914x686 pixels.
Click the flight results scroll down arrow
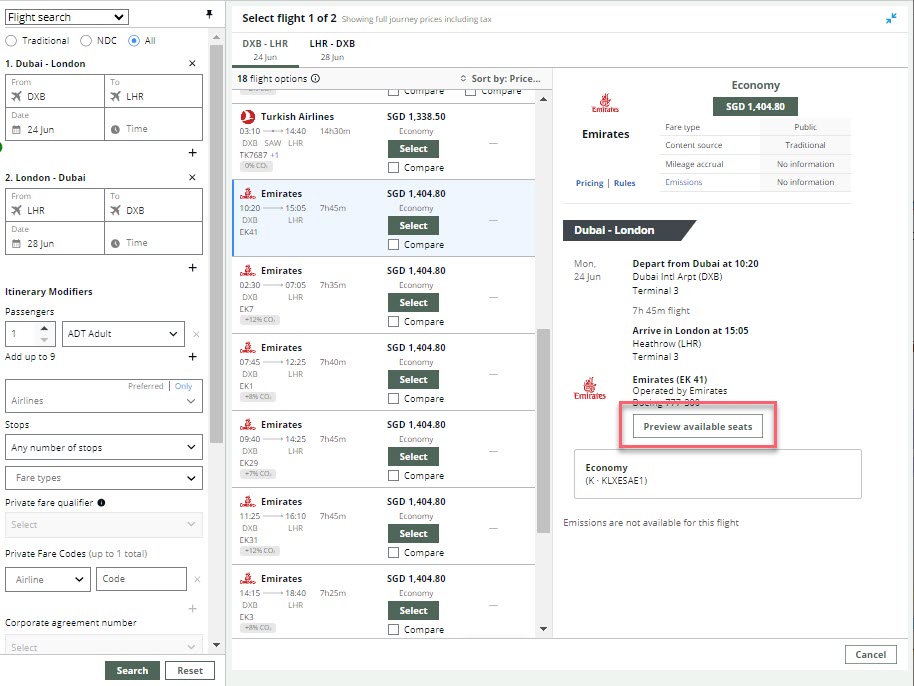pyautogui.click(x=543, y=629)
